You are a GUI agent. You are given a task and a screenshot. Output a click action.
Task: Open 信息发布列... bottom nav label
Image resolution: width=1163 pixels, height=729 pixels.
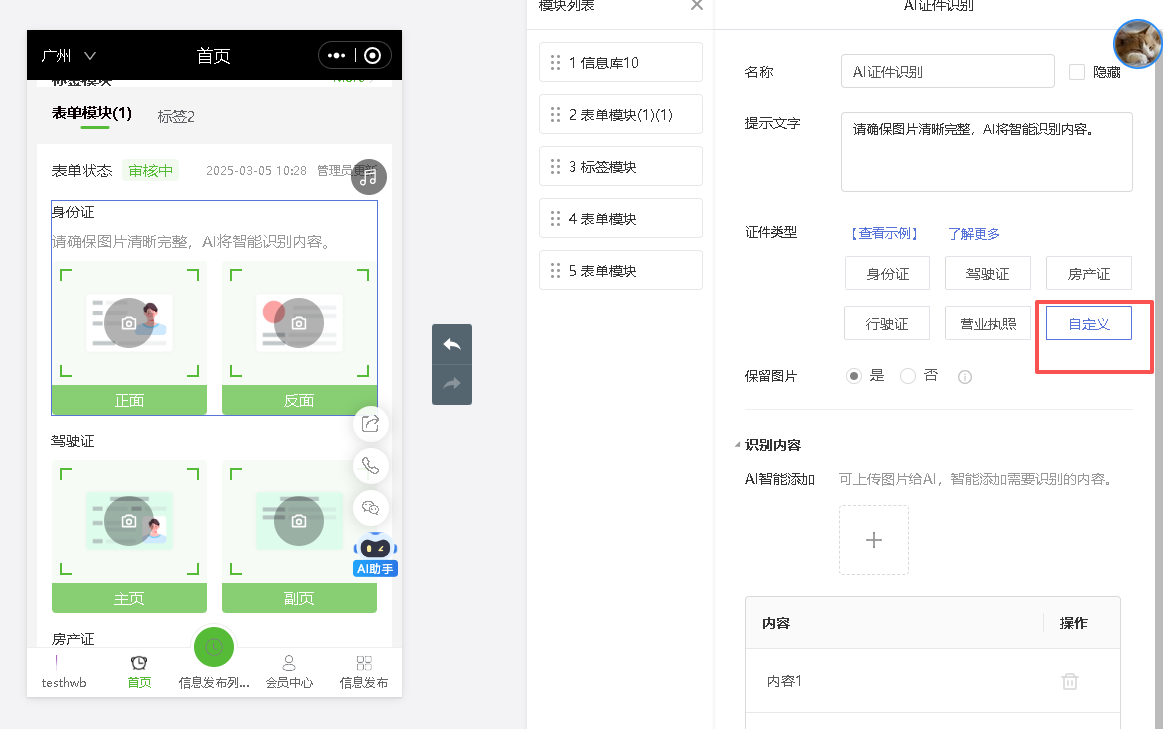coord(214,682)
